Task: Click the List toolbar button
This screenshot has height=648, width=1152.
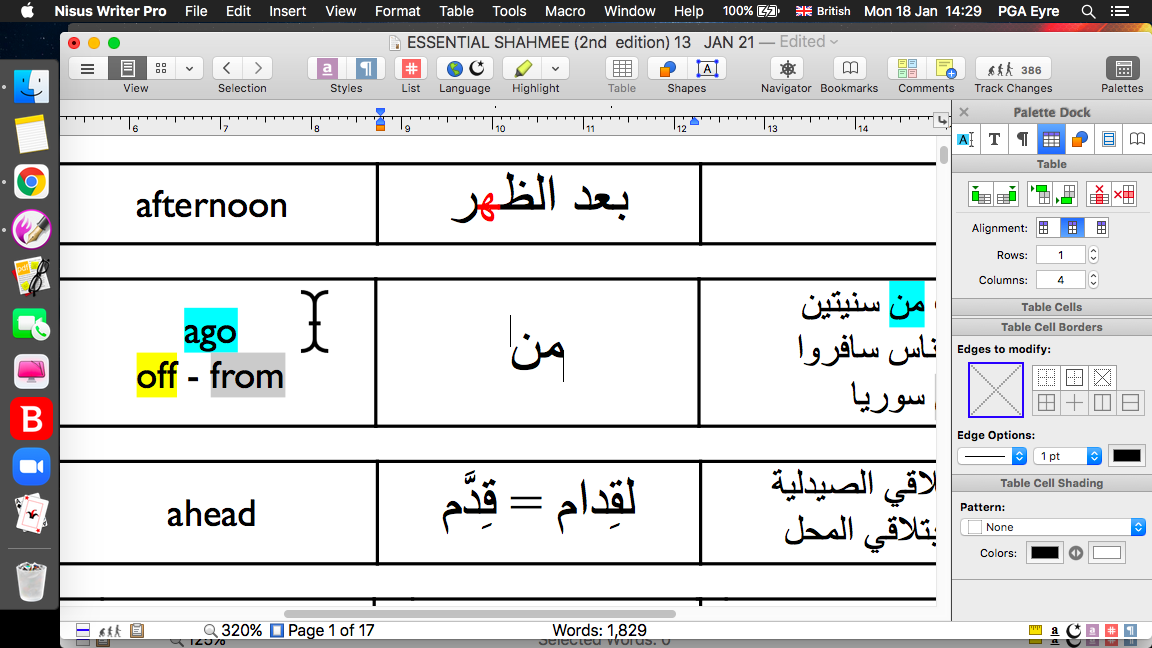Action: (x=411, y=69)
